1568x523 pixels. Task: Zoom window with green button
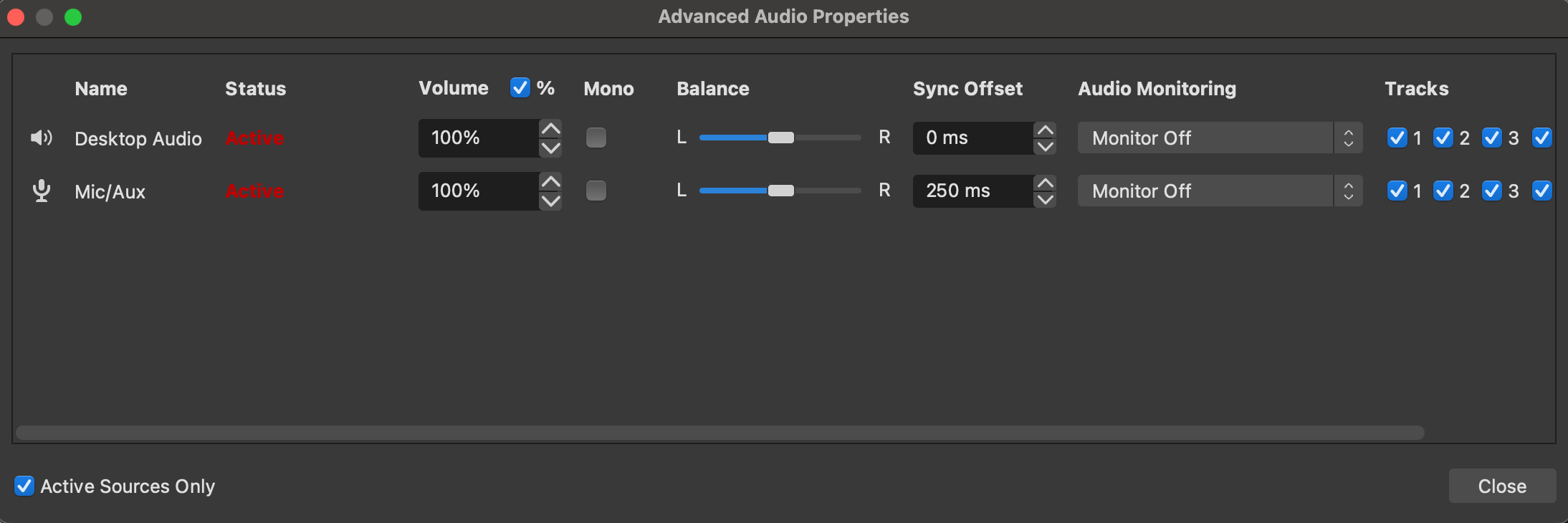73,16
